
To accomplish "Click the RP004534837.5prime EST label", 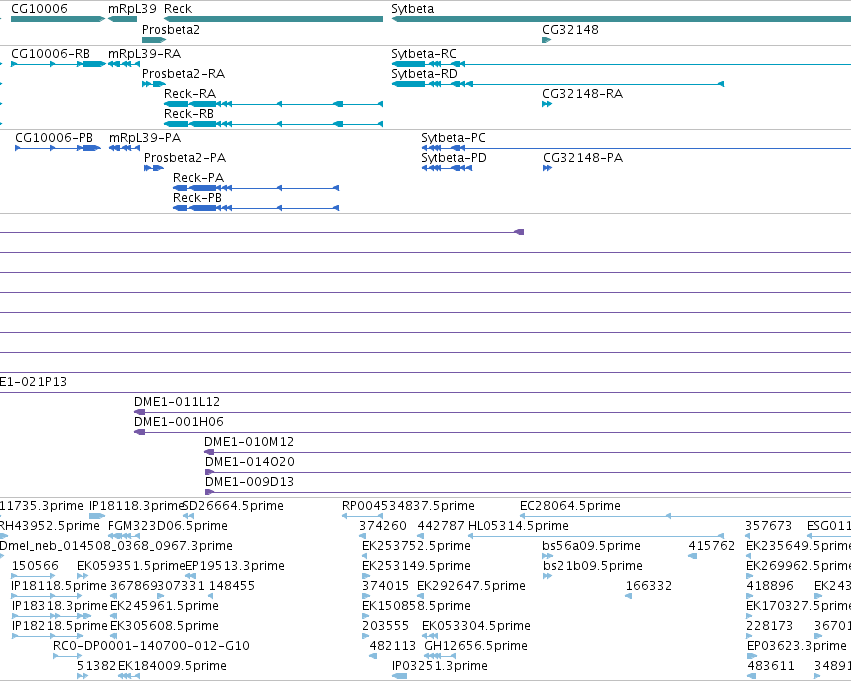I will tap(408, 506).
